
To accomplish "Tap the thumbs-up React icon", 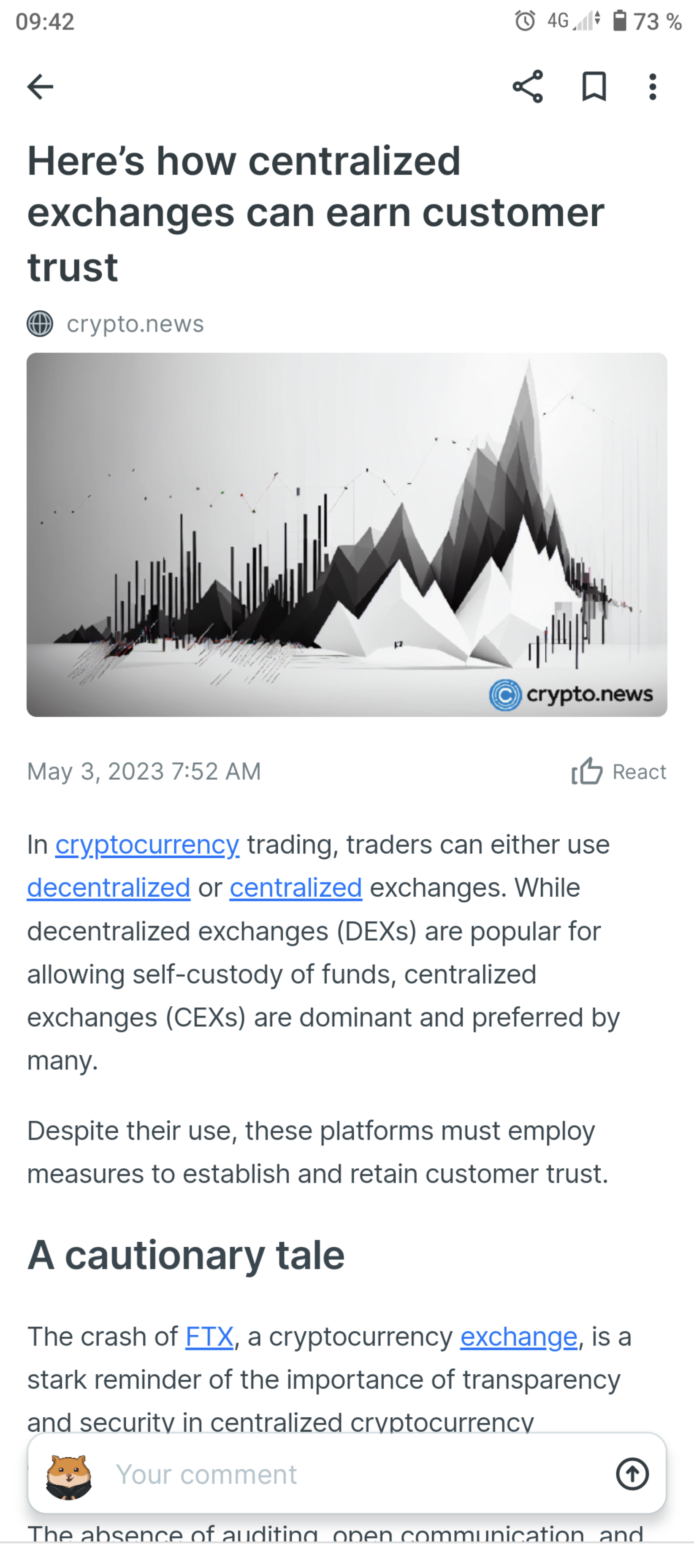I will [587, 771].
